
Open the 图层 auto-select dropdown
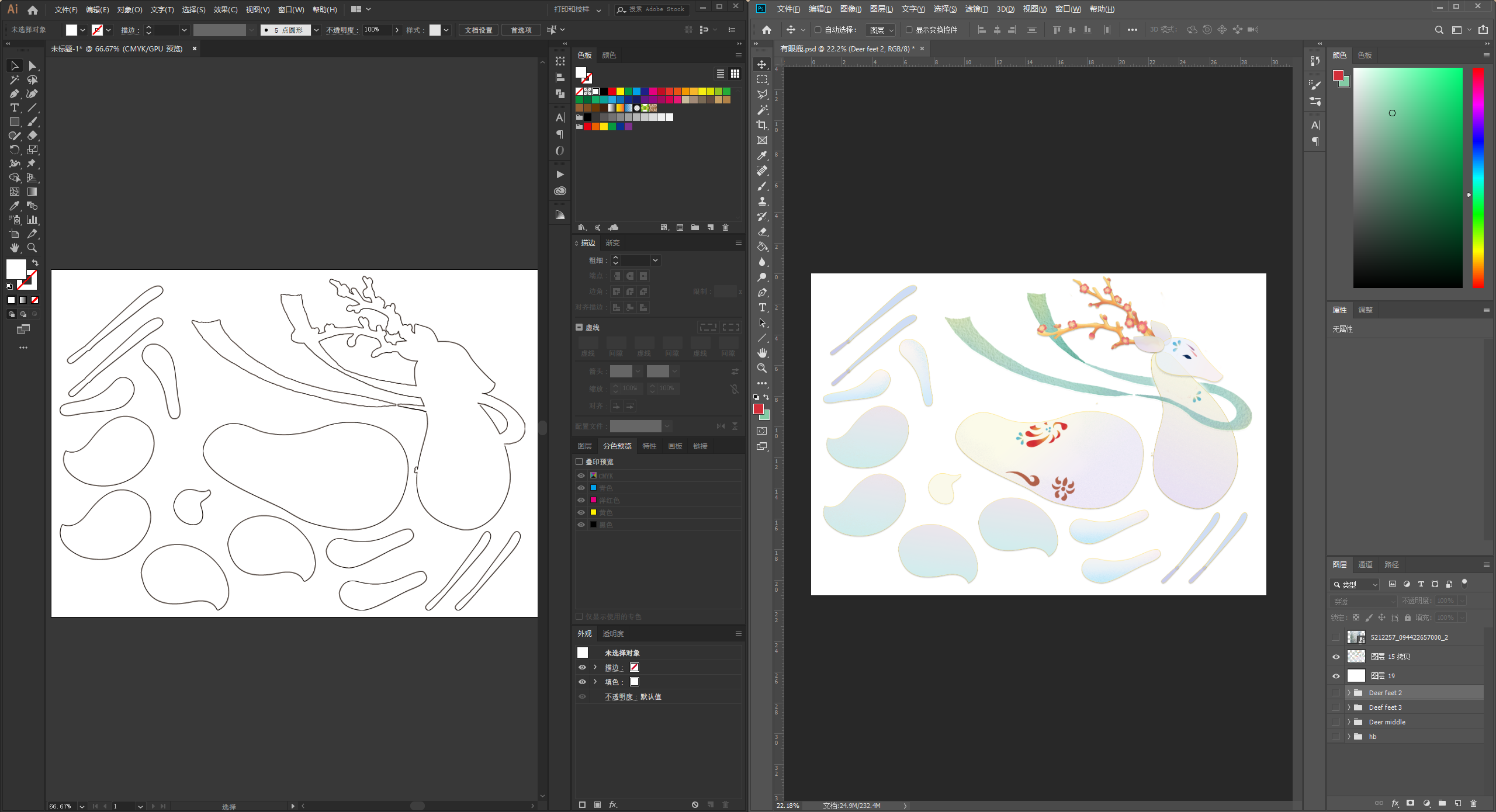click(x=881, y=30)
